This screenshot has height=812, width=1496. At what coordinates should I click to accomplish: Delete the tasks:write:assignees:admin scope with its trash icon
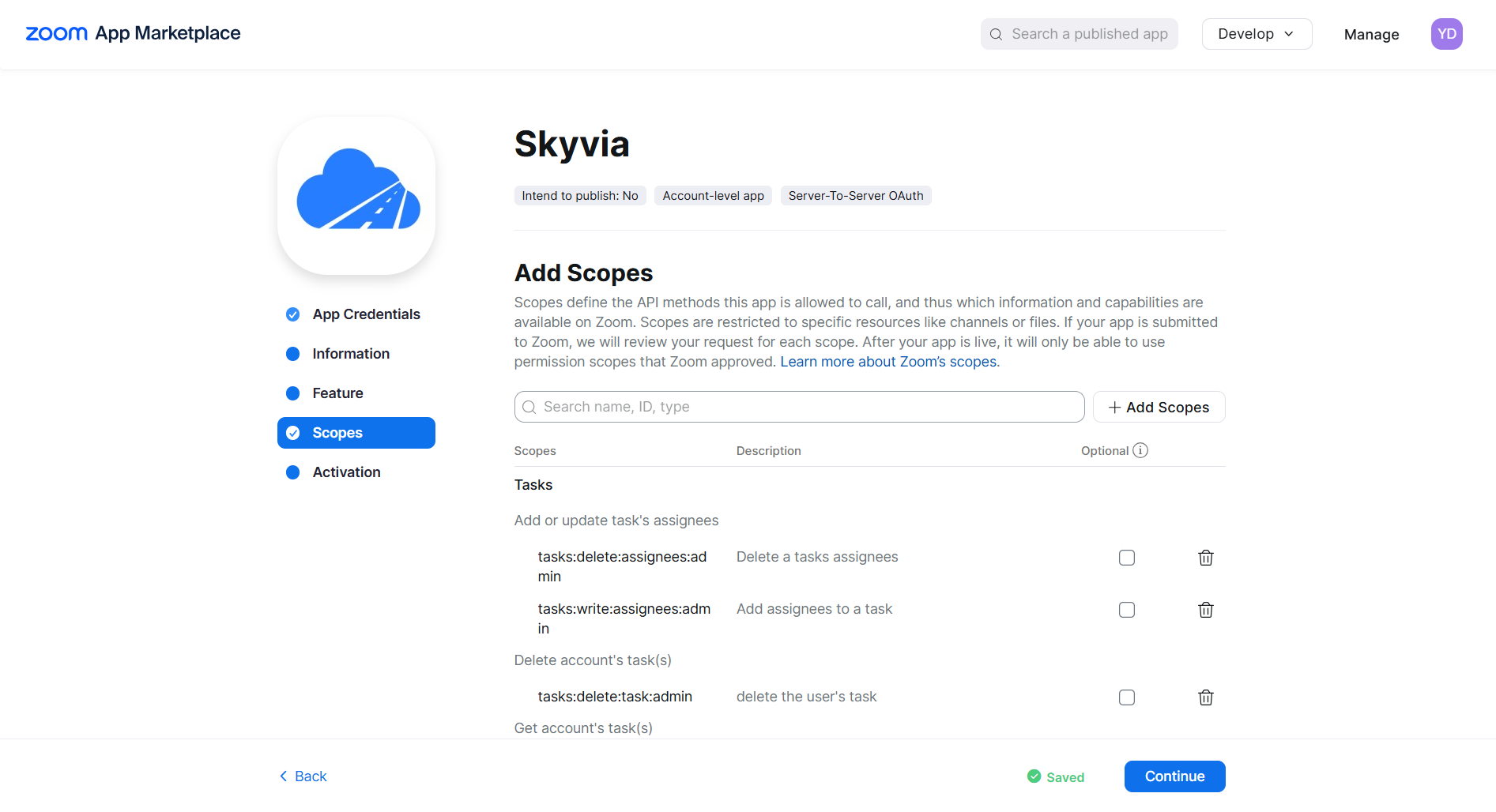[1205, 610]
